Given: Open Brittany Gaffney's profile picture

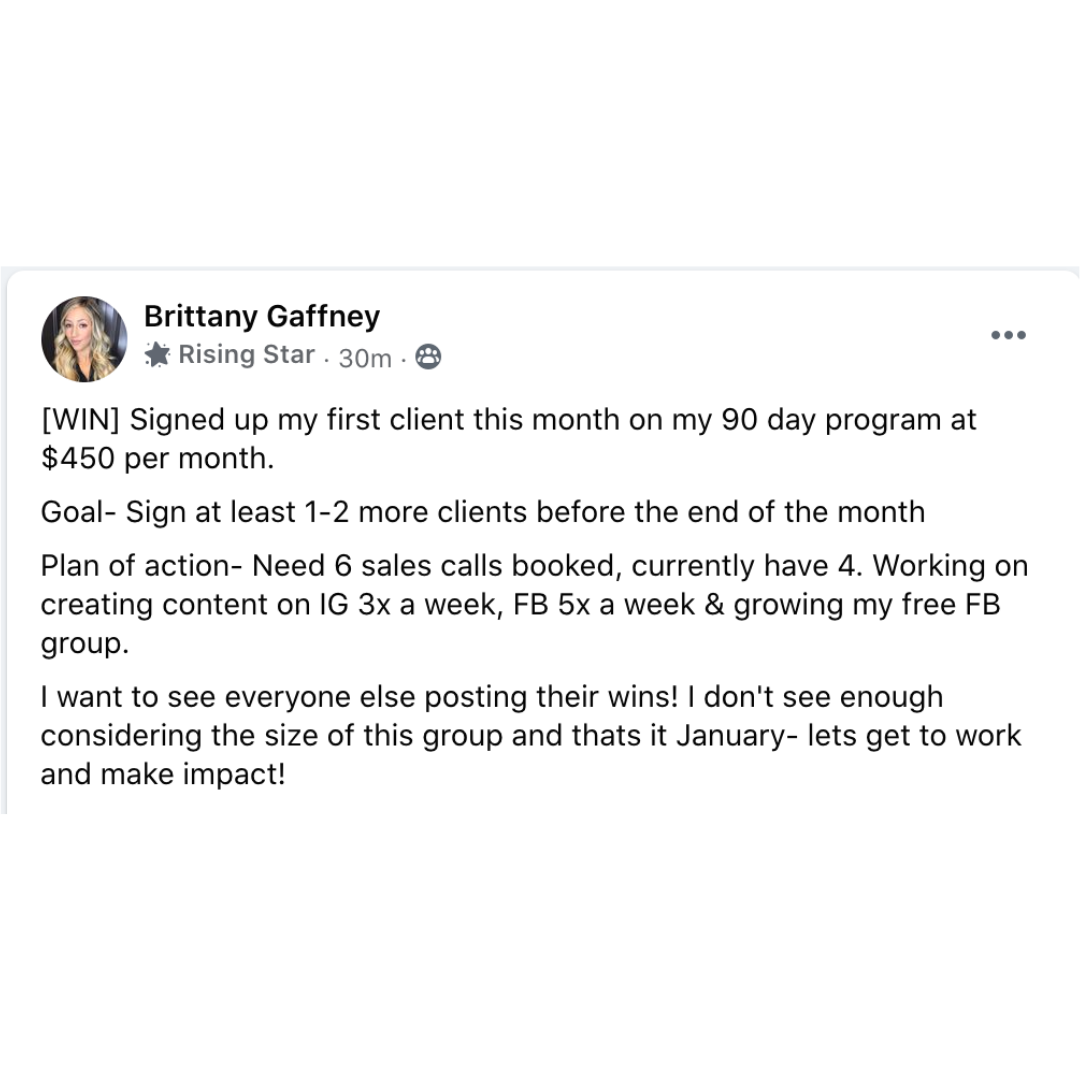Looking at the screenshot, I should 85,339.
